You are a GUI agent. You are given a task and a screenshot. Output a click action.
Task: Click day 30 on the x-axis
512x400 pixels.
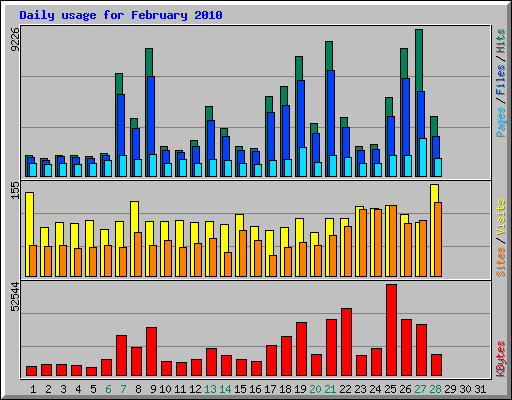465,389
